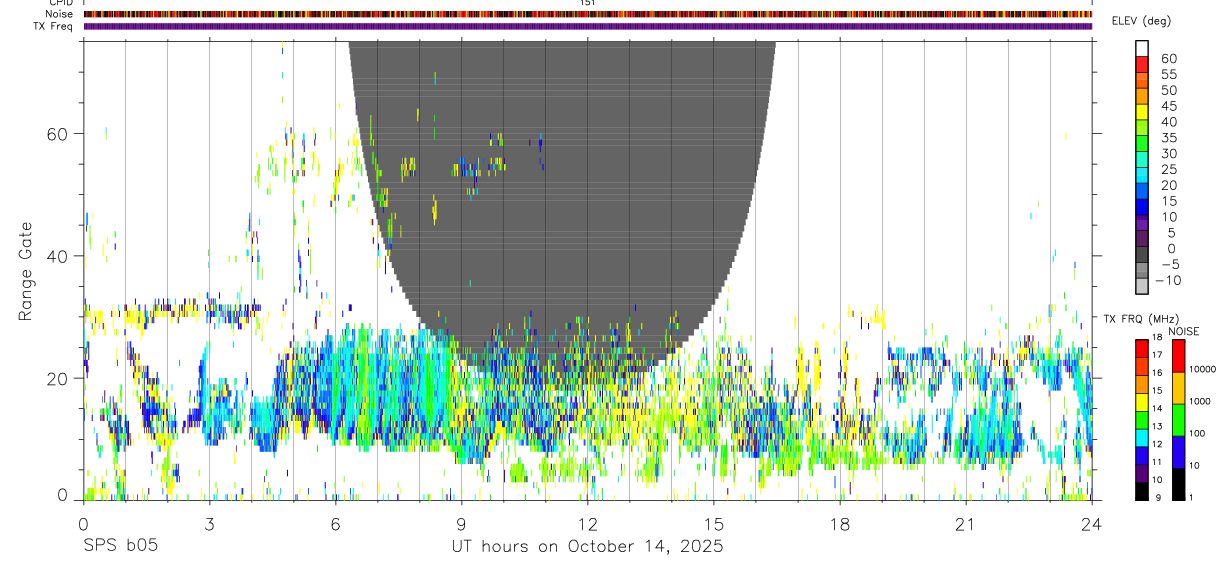Click the 50 value on ELEV legend
The height and width of the screenshot is (567, 1228).
pos(1168,90)
